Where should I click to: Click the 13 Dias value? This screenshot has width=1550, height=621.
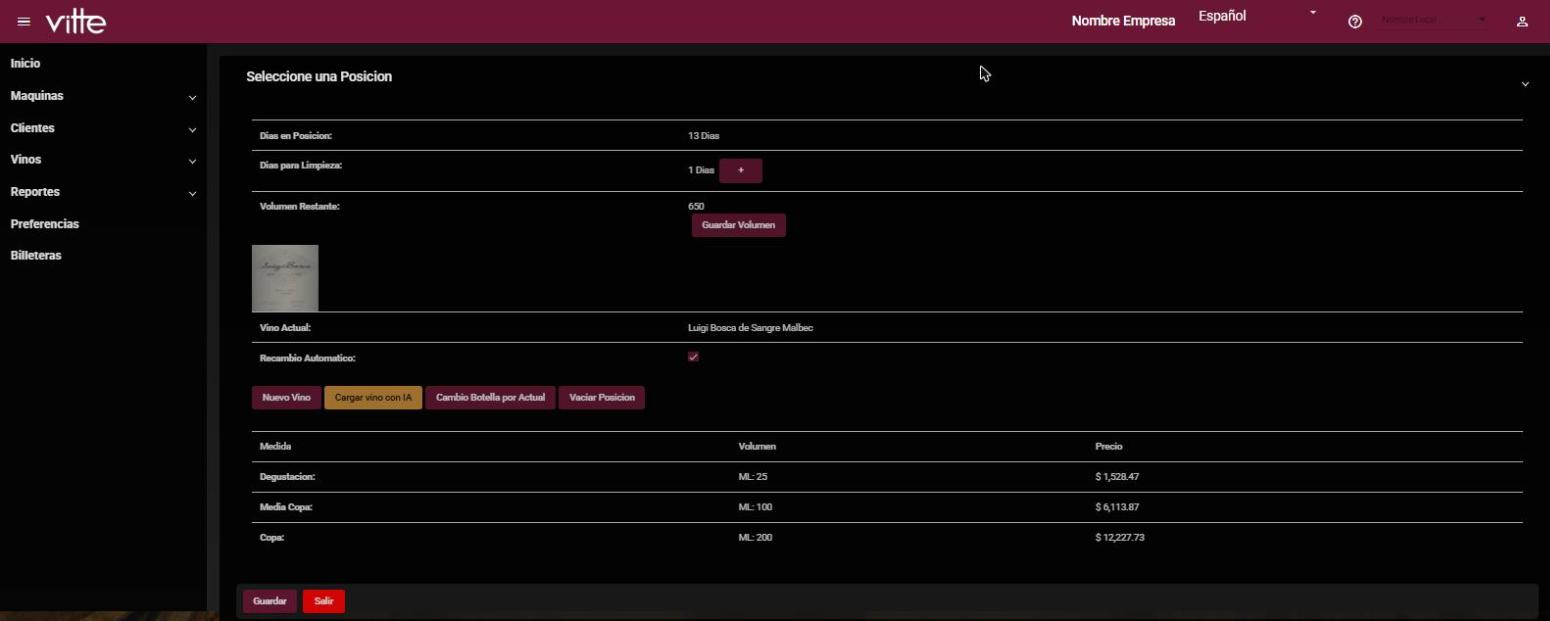(704, 136)
